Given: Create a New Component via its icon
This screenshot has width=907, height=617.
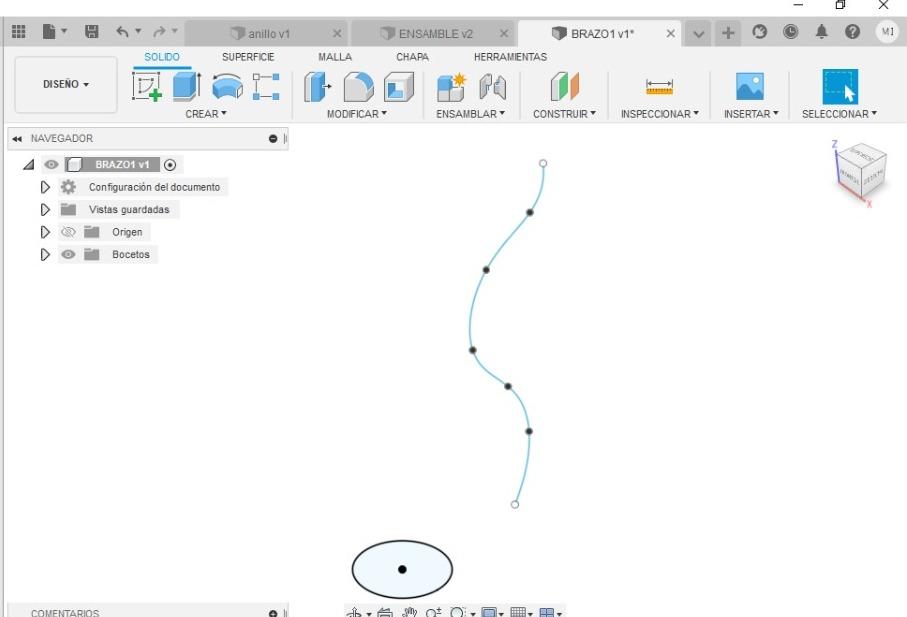Looking at the screenshot, I should 451,87.
